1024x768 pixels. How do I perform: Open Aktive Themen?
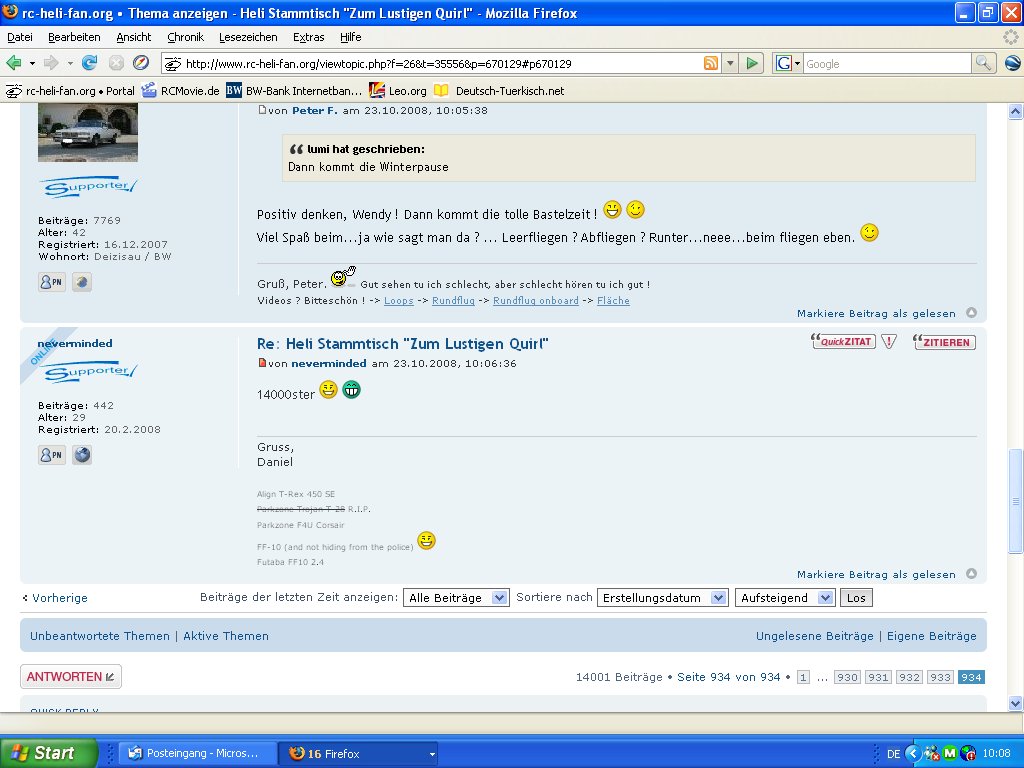[x=226, y=636]
